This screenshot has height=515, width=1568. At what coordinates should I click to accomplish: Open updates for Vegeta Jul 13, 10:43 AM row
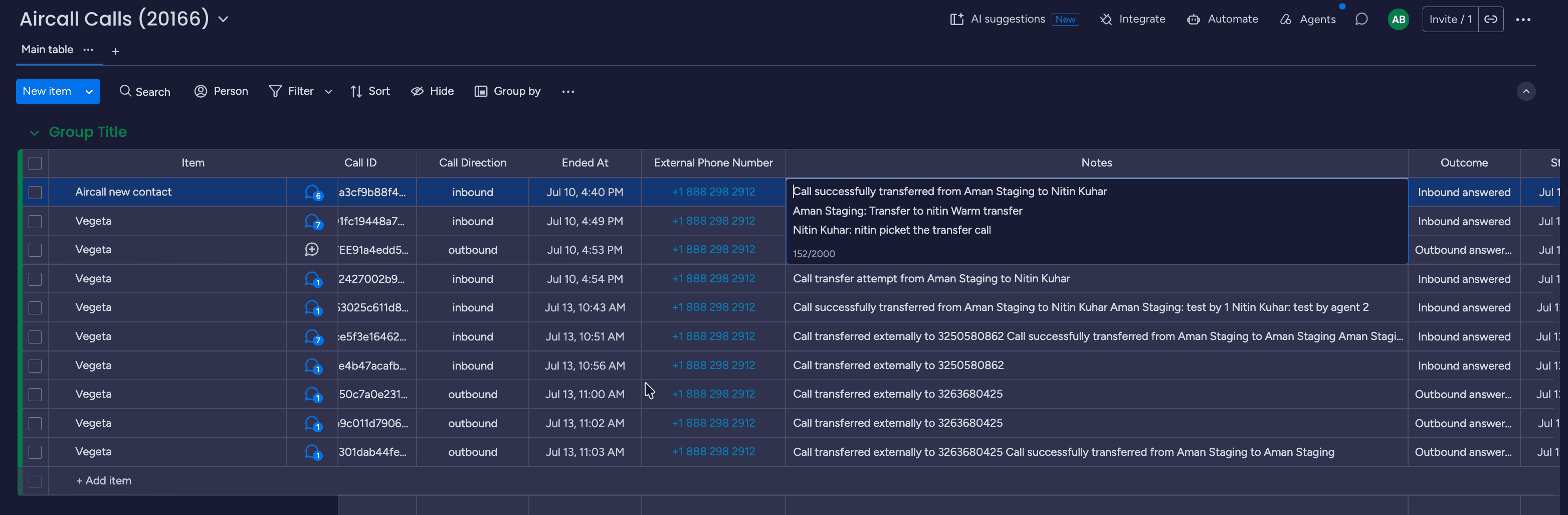click(x=313, y=308)
